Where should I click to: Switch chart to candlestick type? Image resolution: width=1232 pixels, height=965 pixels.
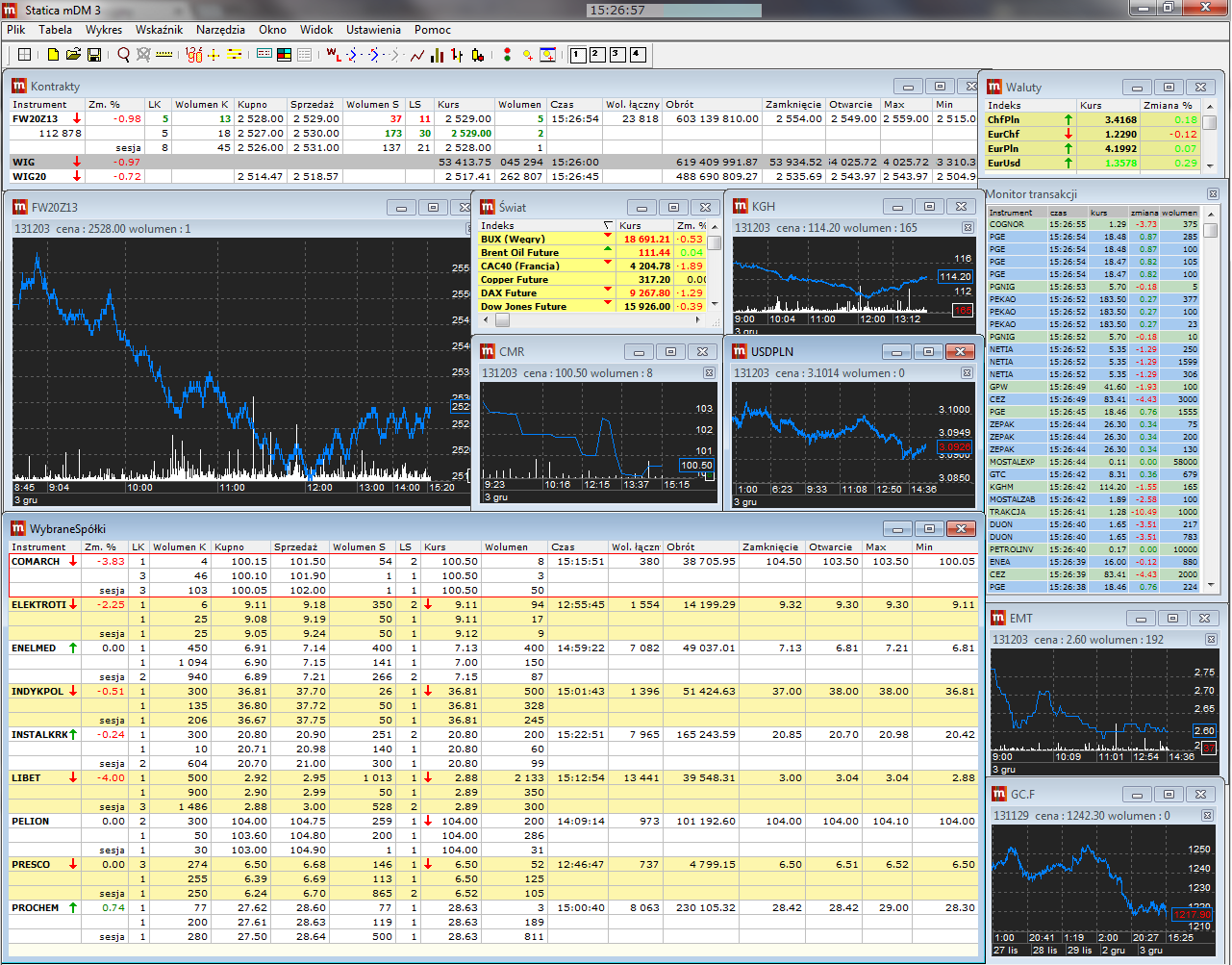tap(477, 55)
